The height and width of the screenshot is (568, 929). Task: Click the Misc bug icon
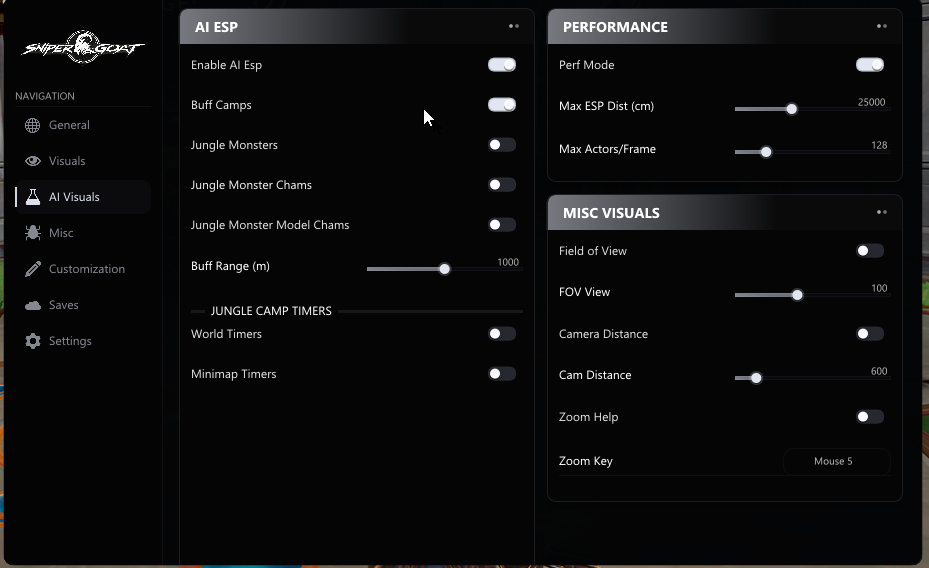(33, 233)
